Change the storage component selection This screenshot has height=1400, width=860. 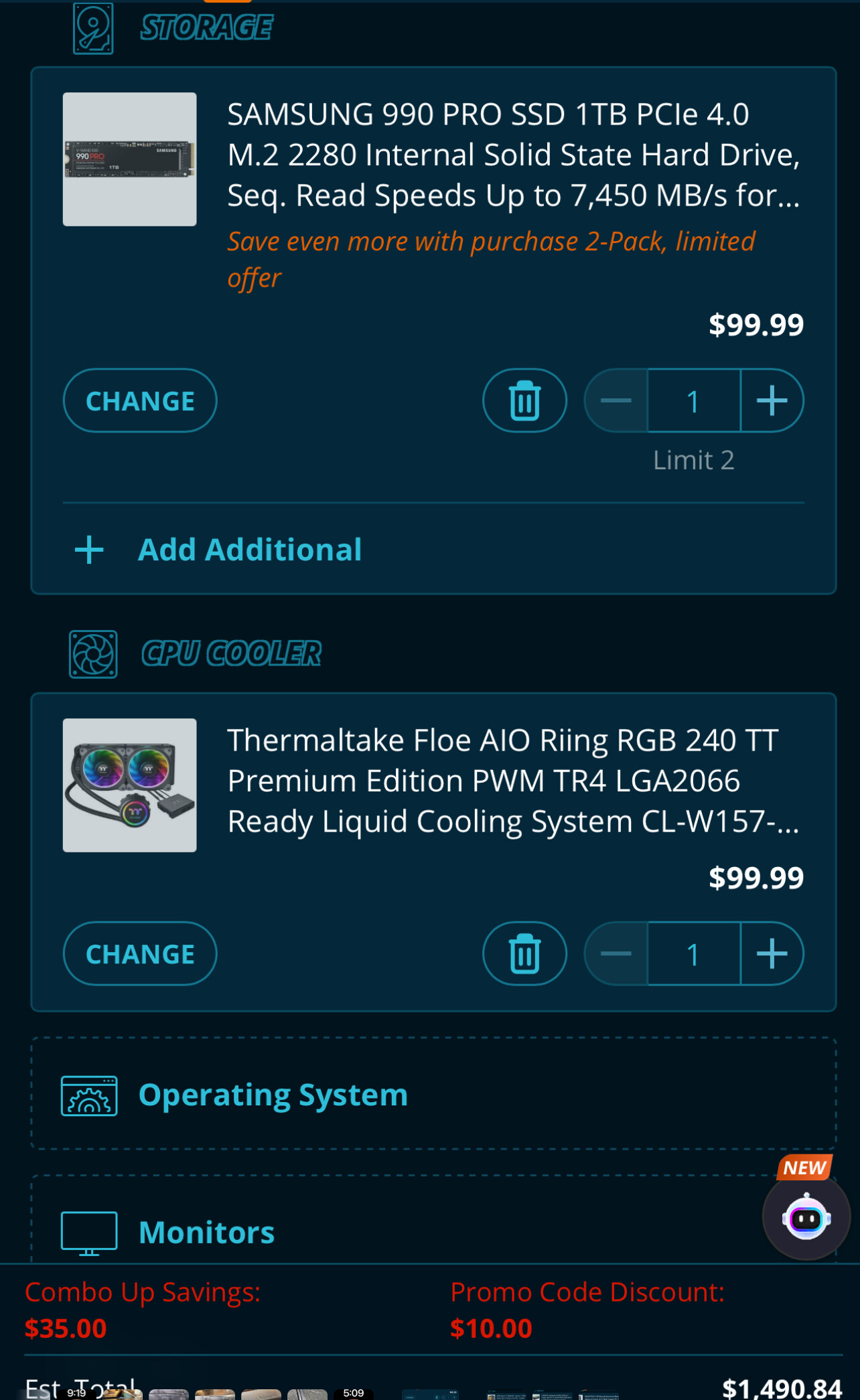pyautogui.click(x=140, y=400)
